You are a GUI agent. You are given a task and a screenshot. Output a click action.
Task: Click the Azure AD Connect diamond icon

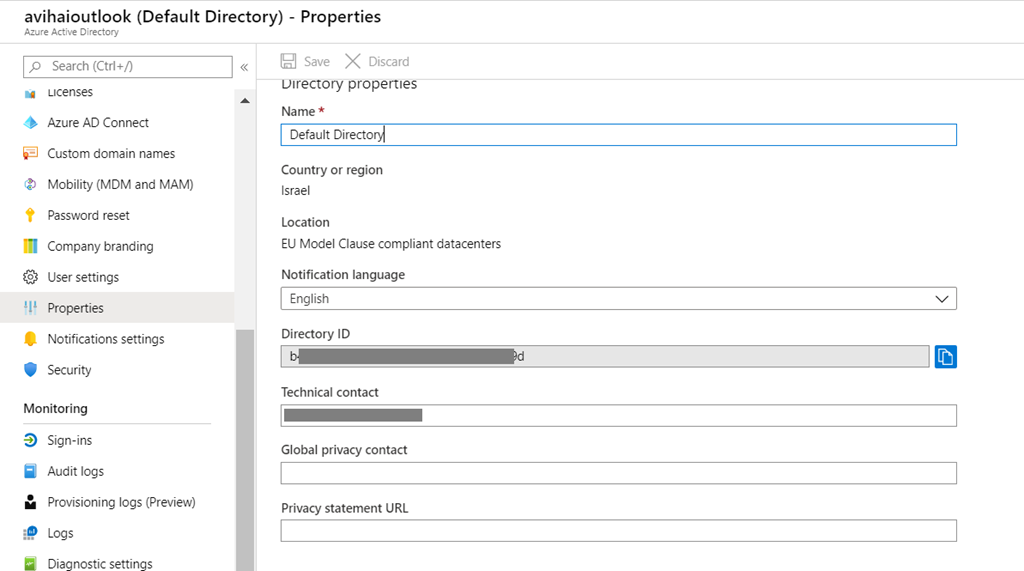point(30,123)
